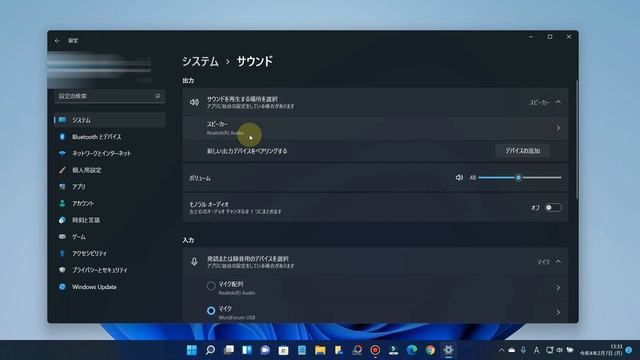Viewport: 640px width, 360px height.
Task: Open the Chat app on the taskbar
Action: pyautogui.click(x=265, y=350)
